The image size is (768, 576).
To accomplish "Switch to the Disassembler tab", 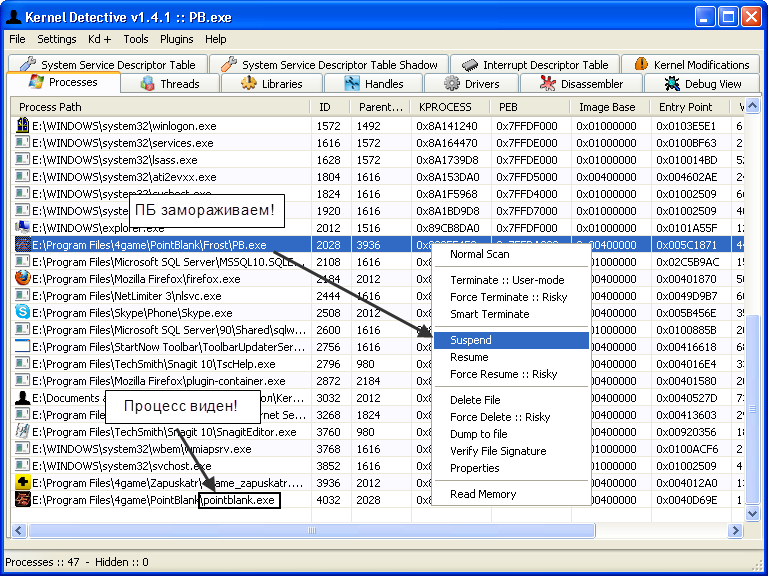I will [581, 84].
